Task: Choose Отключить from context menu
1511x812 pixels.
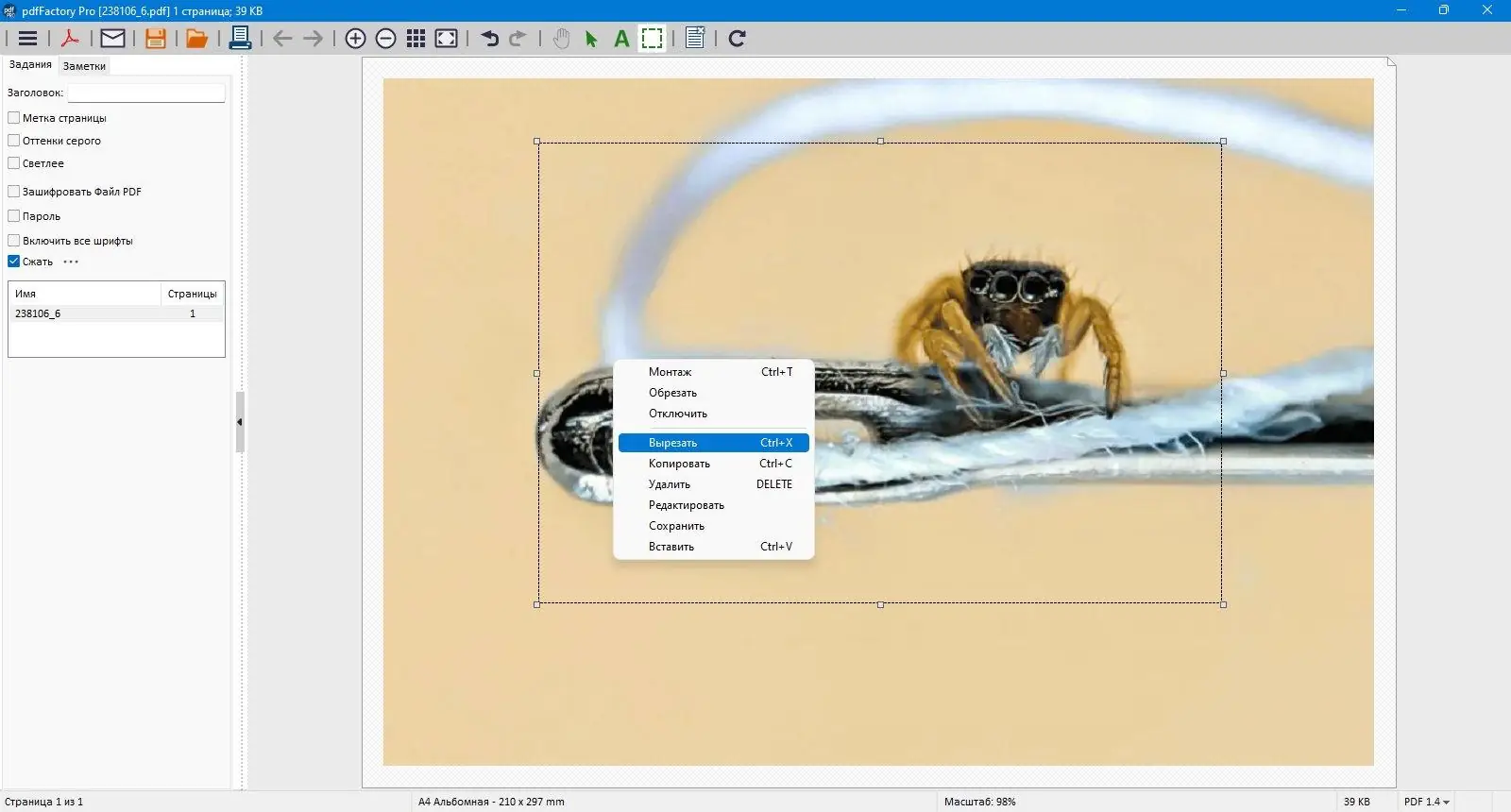Action: point(714,414)
